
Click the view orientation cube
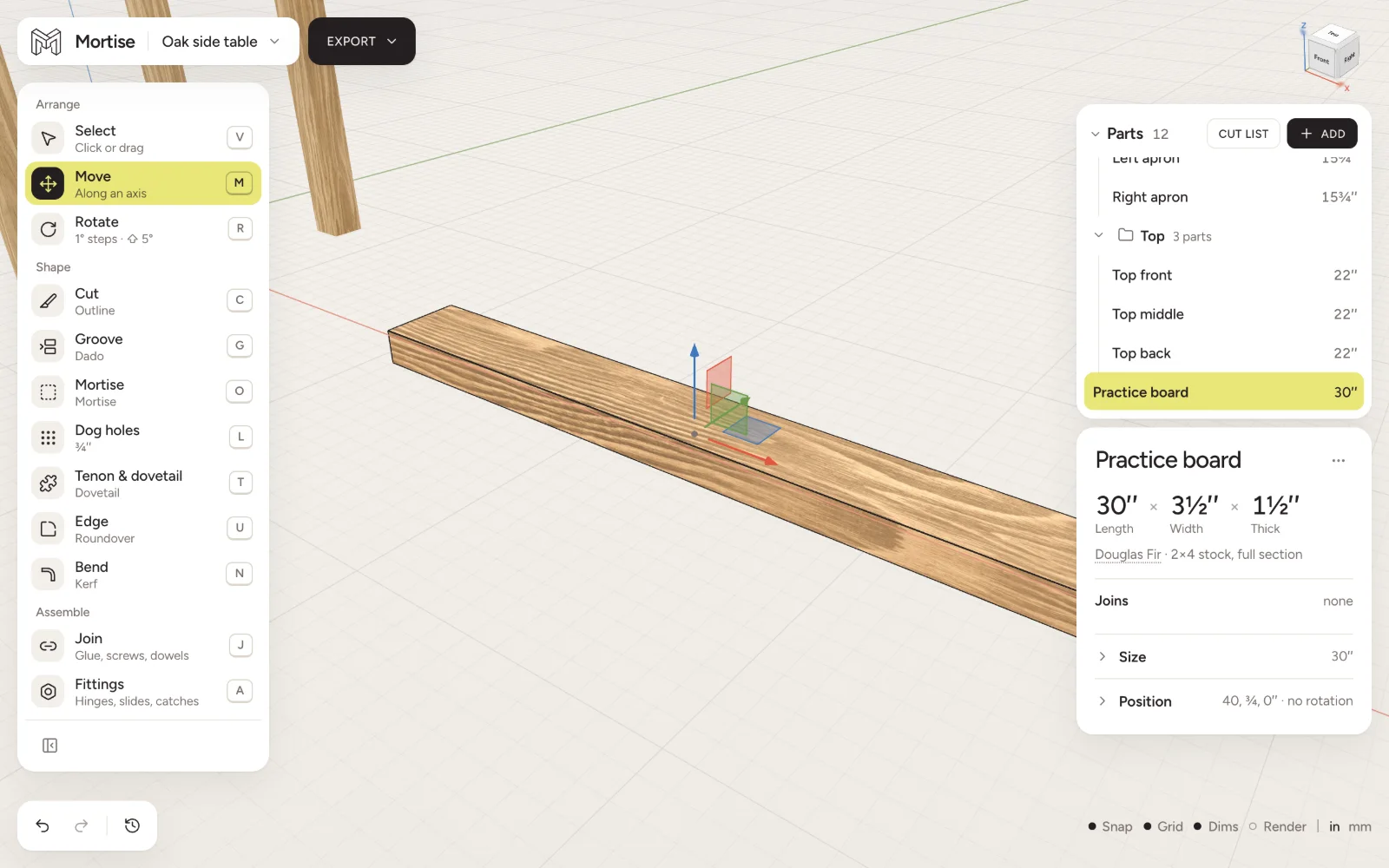[x=1332, y=54]
